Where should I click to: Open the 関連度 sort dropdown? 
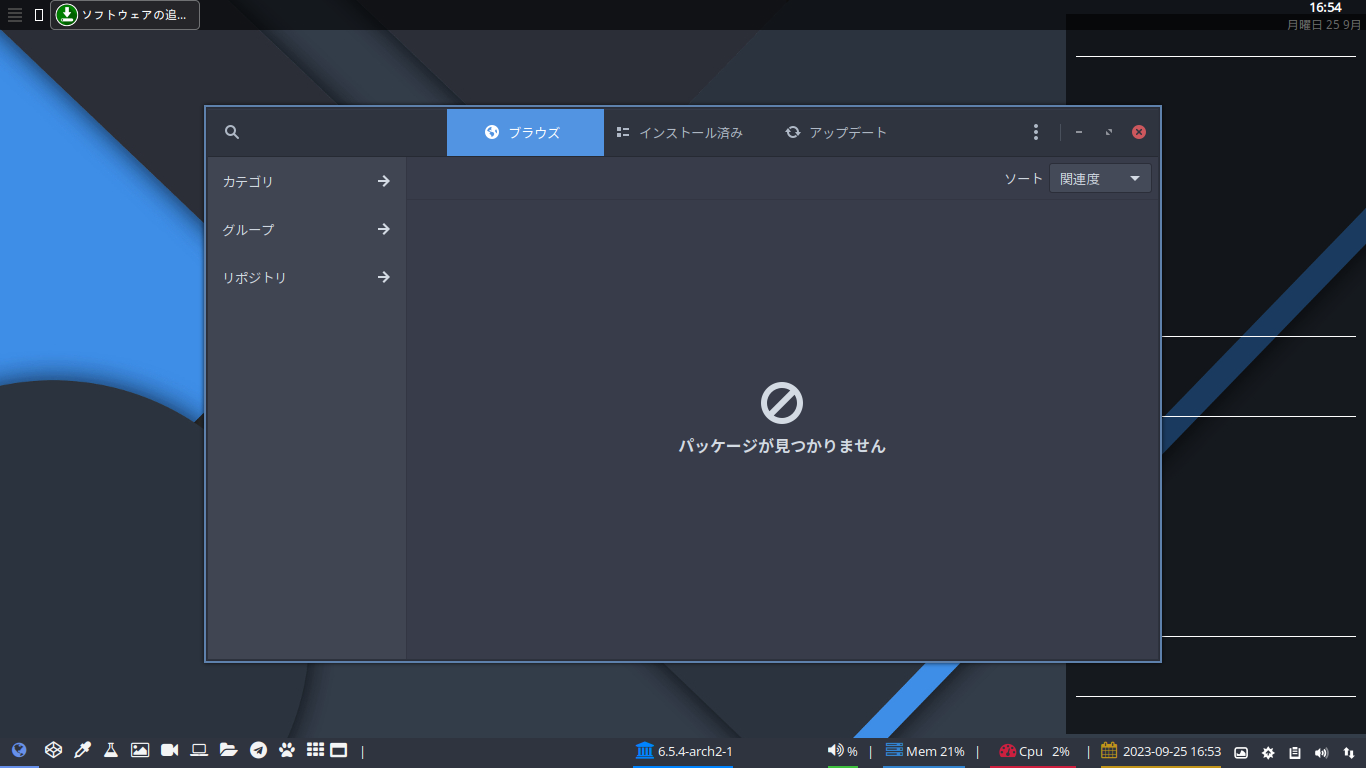tap(1099, 178)
